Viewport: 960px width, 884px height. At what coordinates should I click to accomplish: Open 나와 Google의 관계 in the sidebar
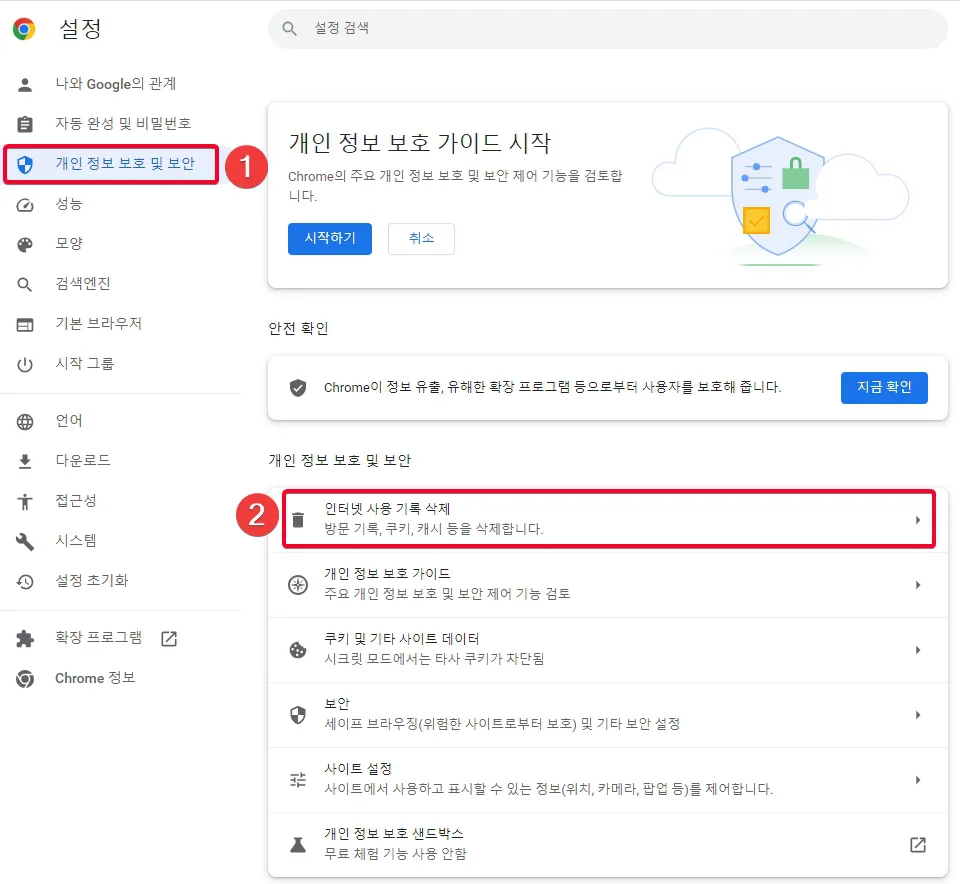(116, 84)
